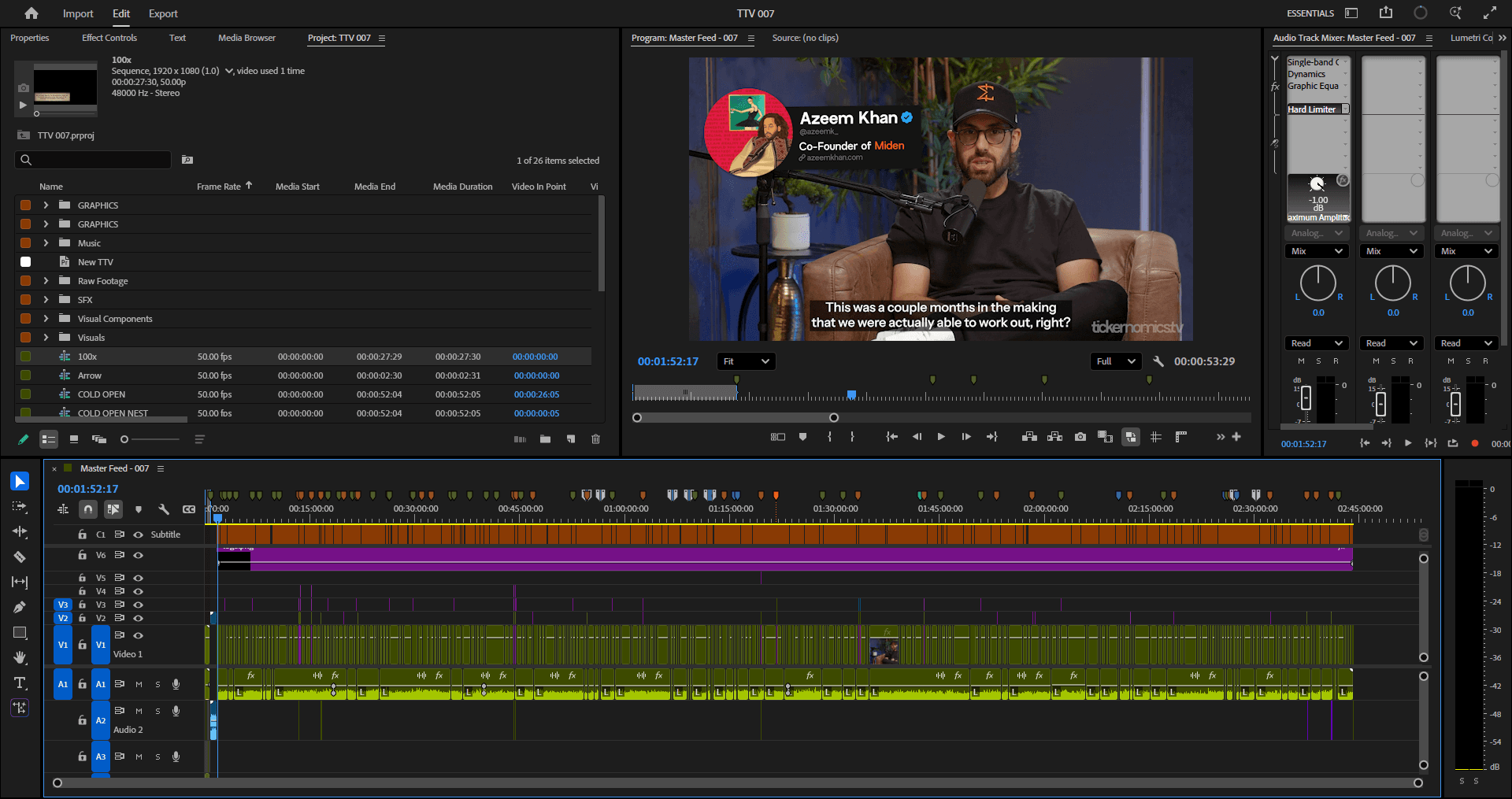Solo the A1 audio track
This screenshot has height=799, width=1512.
pyautogui.click(x=157, y=685)
